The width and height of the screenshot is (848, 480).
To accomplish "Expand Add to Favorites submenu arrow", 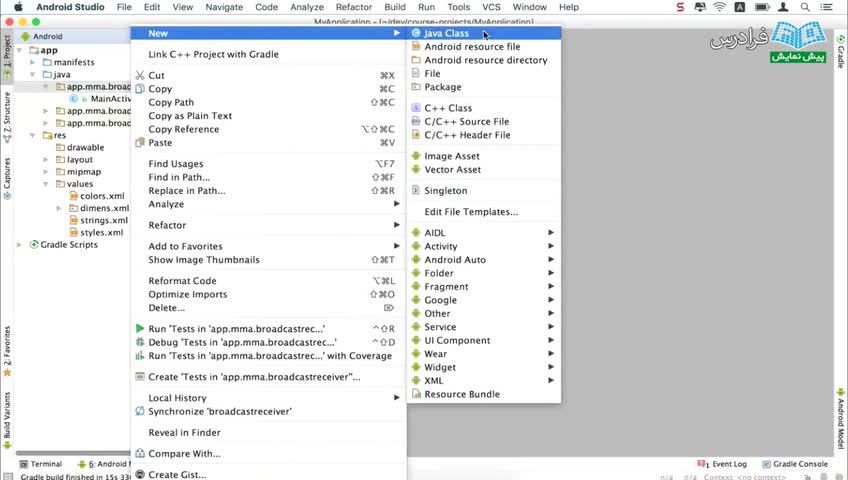I will 396,246.
